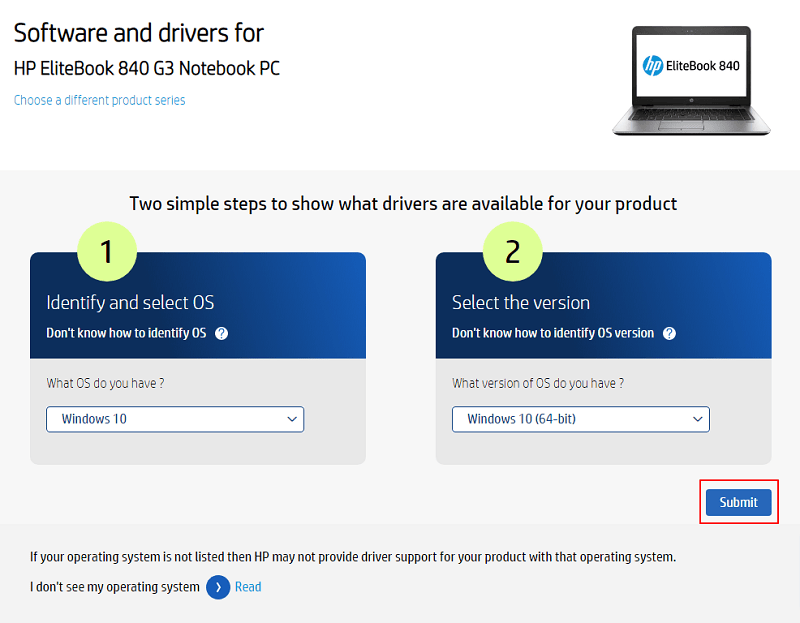This screenshot has width=800, height=623.
Task: Click the EliteBook 840 laptop thumbnail
Action: point(690,80)
